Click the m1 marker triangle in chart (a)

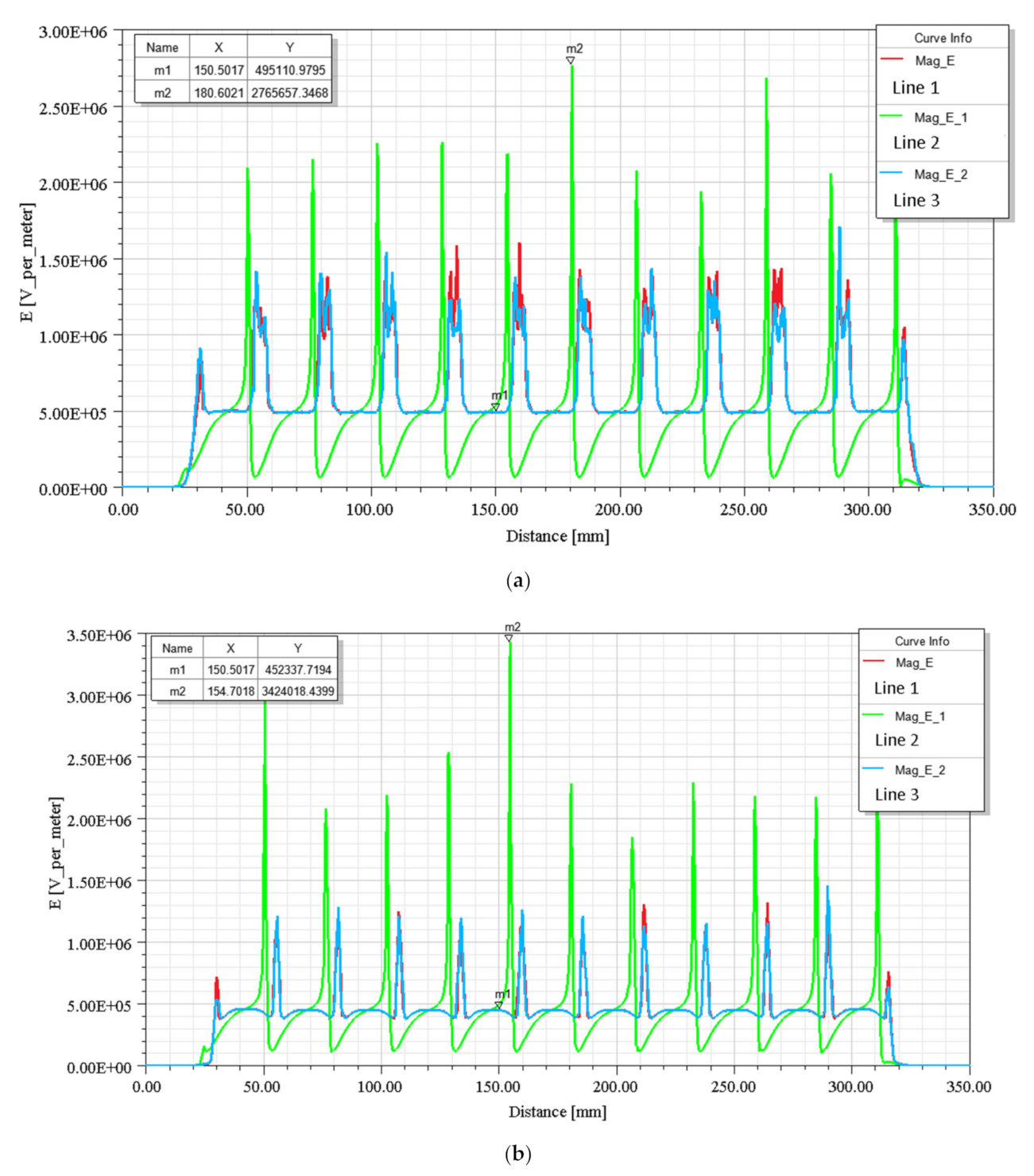point(495,407)
